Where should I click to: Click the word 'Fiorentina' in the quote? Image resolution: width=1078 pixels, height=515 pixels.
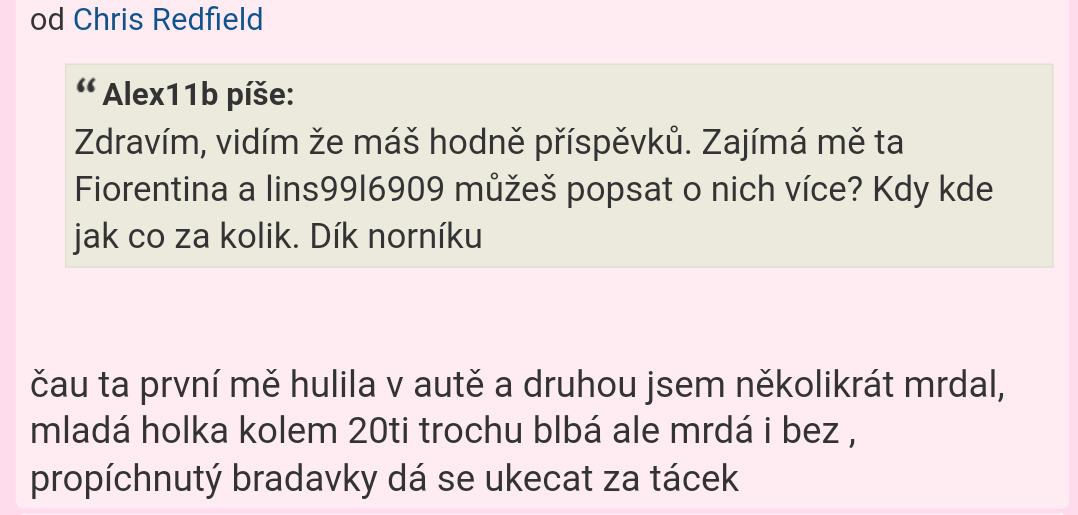[152, 190]
